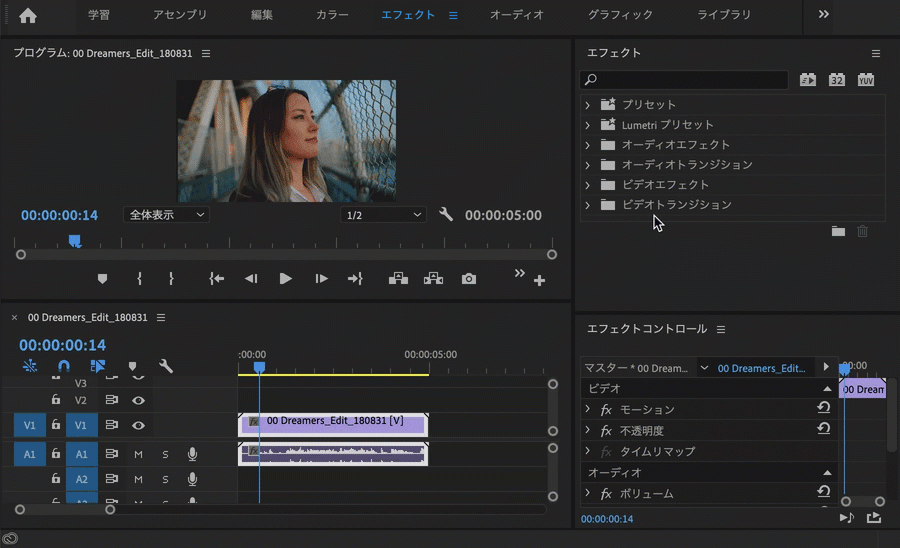
Task: Expand モーション effect properties
Action: tap(587, 409)
